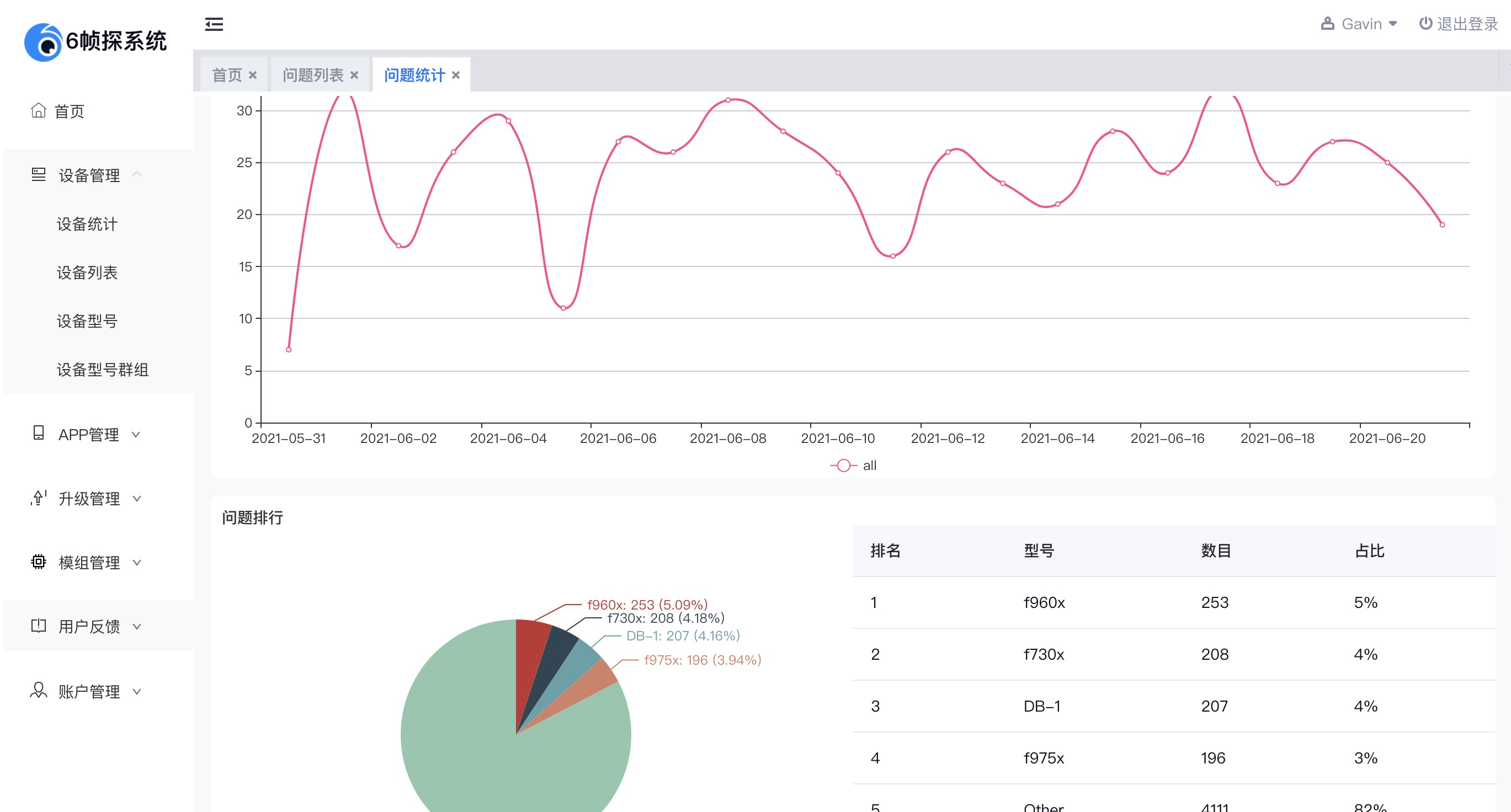Screen dimensions: 1511x812
Task: Click the 数目 column header
Action: point(1216,551)
